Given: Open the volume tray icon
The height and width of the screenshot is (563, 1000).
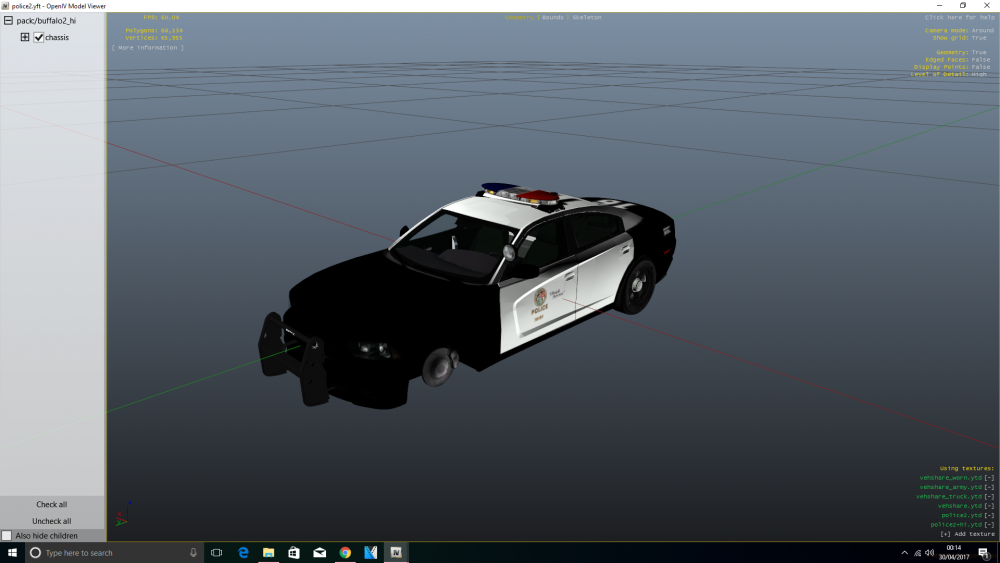Looking at the screenshot, I should 929,553.
